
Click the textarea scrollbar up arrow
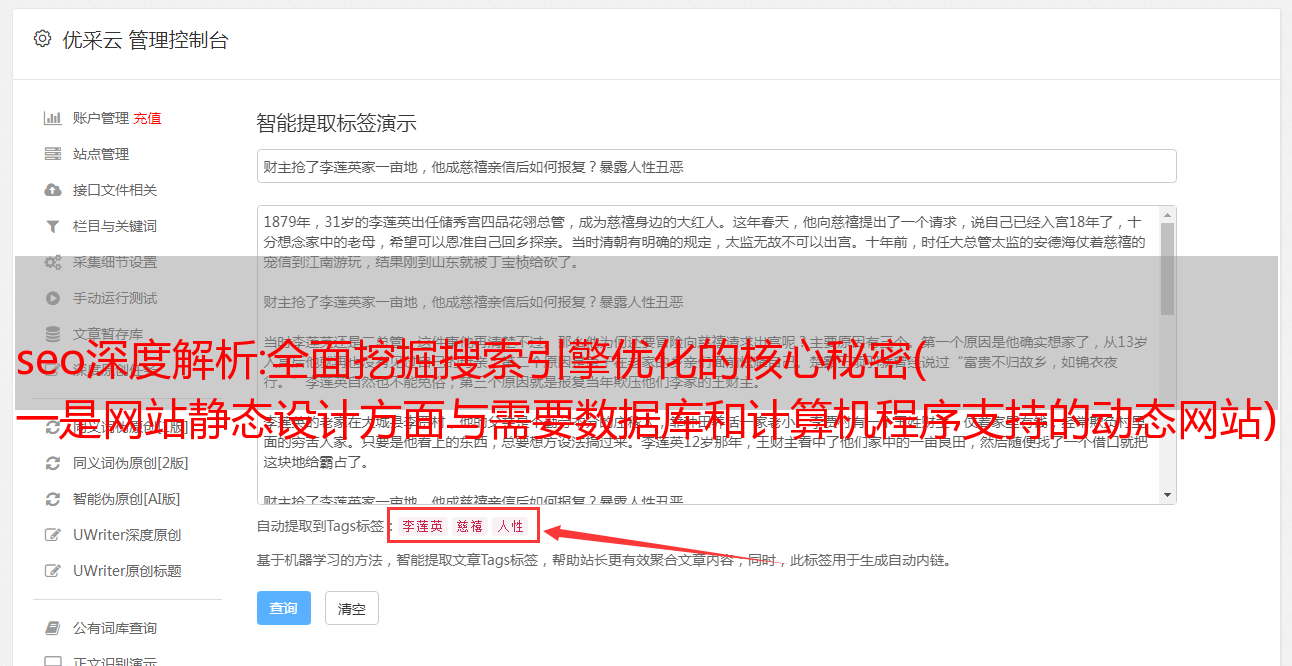1167,214
